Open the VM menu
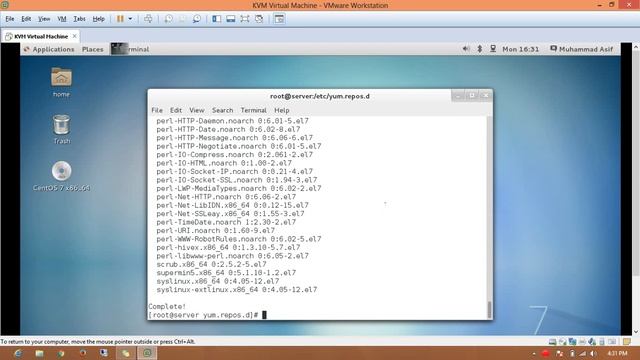This screenshot has width=640, height=360. 62,19
